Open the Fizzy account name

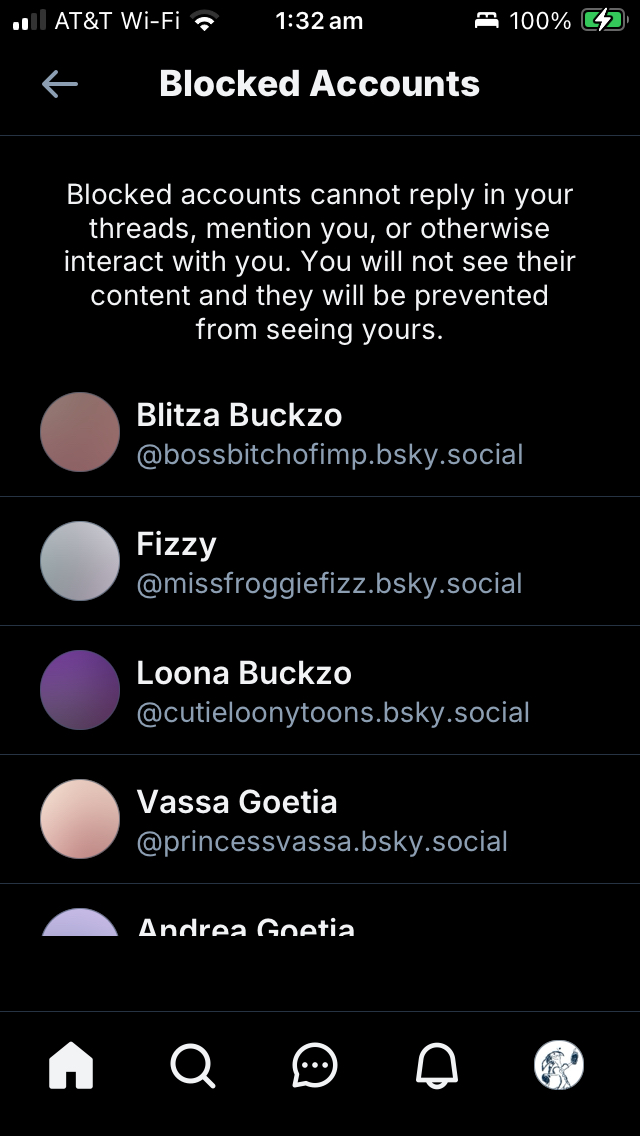pos(176,544)
